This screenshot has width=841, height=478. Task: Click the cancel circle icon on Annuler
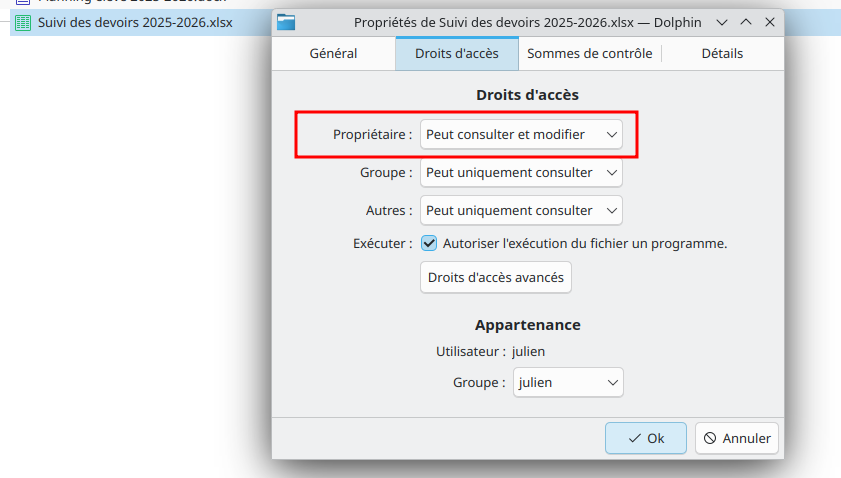click(710, 438)
